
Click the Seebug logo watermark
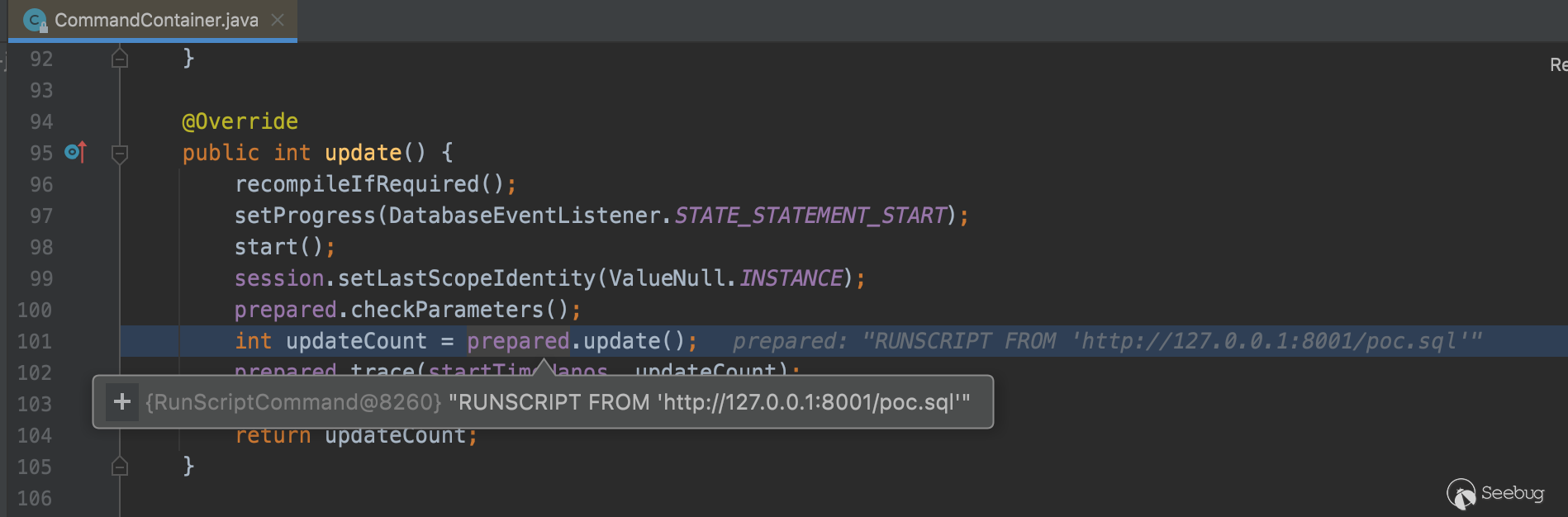click(x=1495, y=494)
